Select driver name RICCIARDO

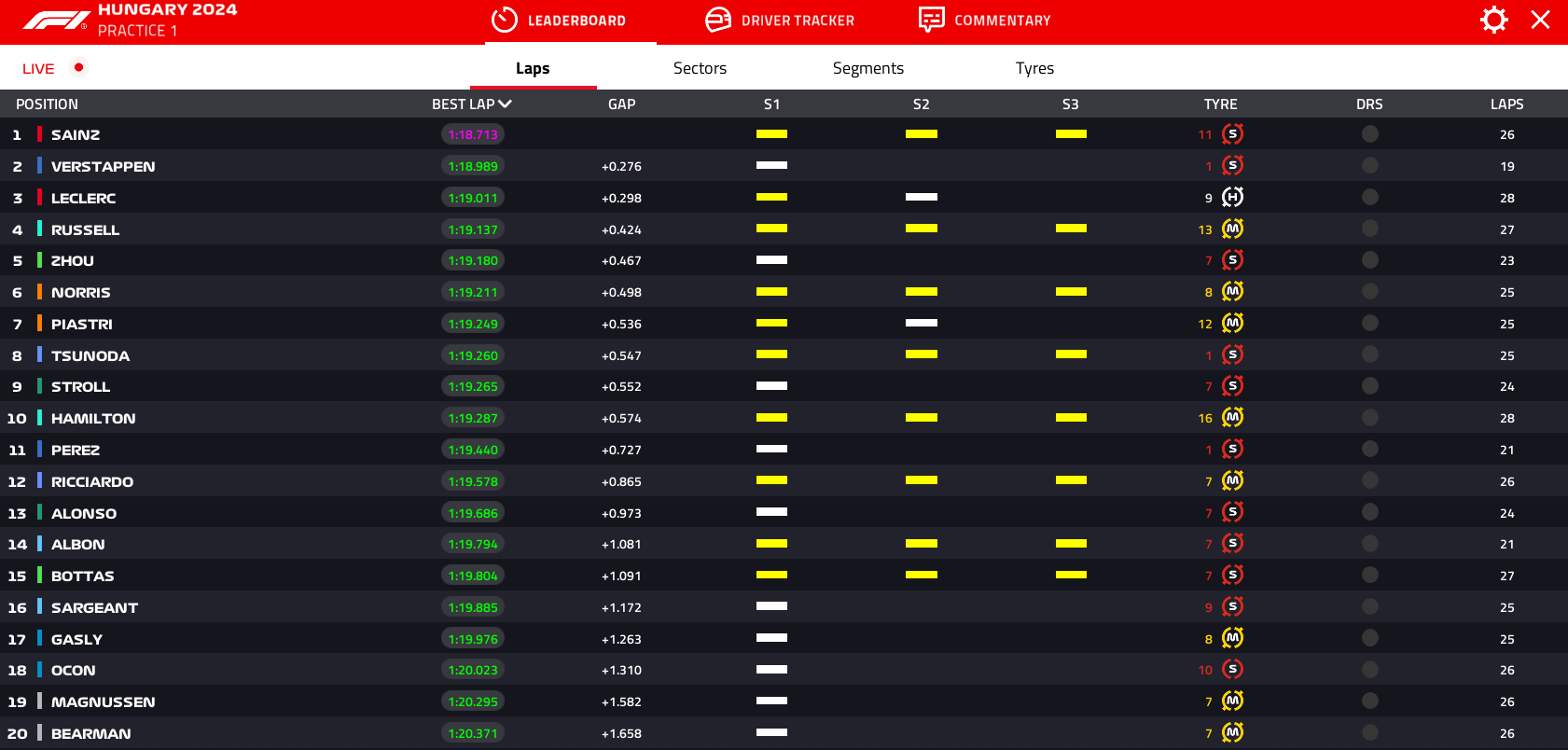pyautogui.click(x=92, y=482)
